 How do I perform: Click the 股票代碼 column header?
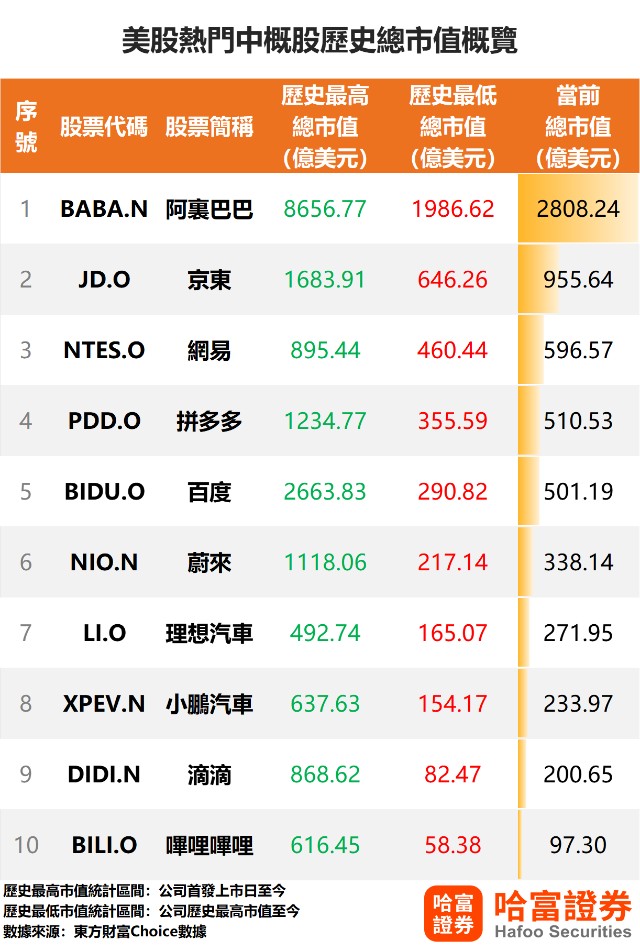pyautogui.click(x=104, y=127)
